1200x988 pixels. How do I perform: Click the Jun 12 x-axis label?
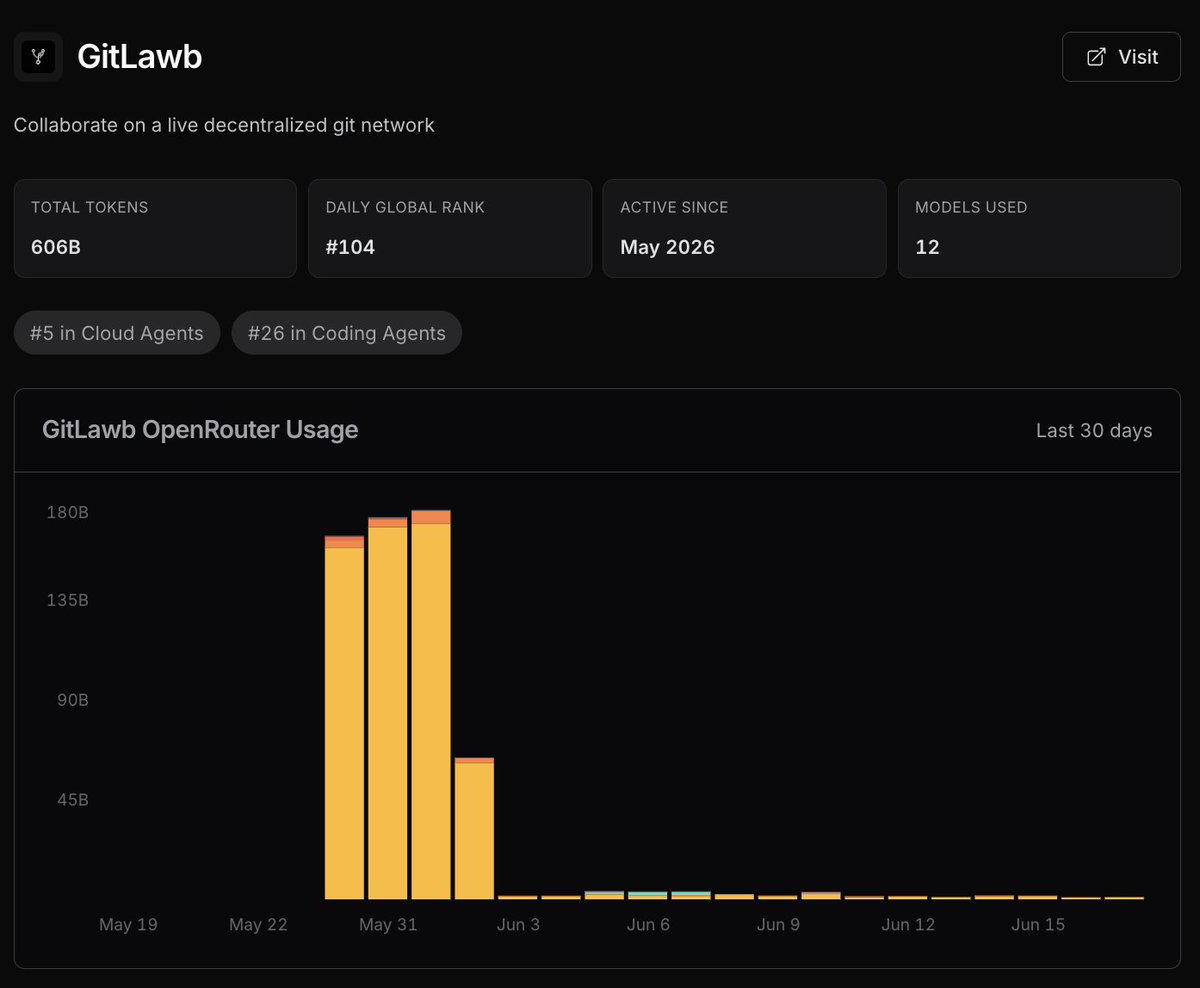point(908,925)
